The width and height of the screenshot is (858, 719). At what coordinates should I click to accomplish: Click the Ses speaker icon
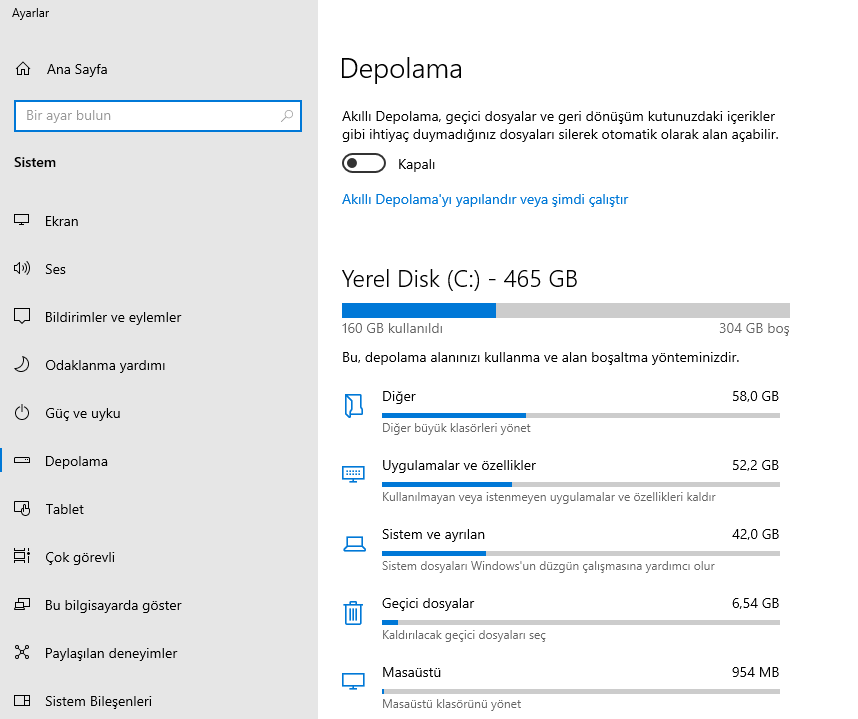(23, 269)
